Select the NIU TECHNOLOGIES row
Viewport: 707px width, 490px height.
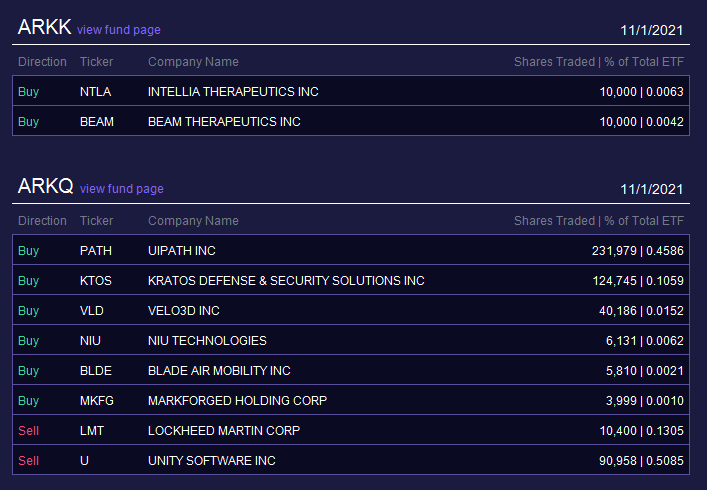coord(351,340)
